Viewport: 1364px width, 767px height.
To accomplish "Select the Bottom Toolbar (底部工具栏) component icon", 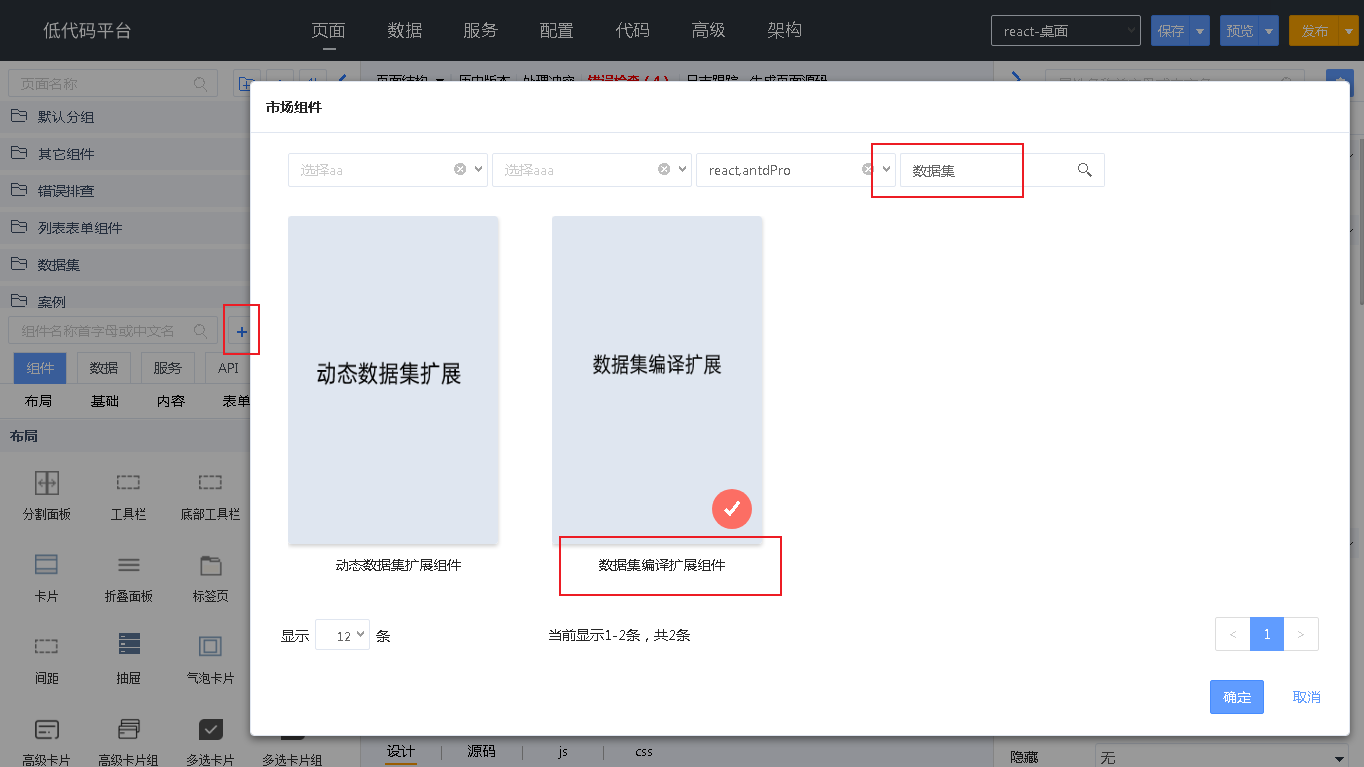I will pos(210,482).
